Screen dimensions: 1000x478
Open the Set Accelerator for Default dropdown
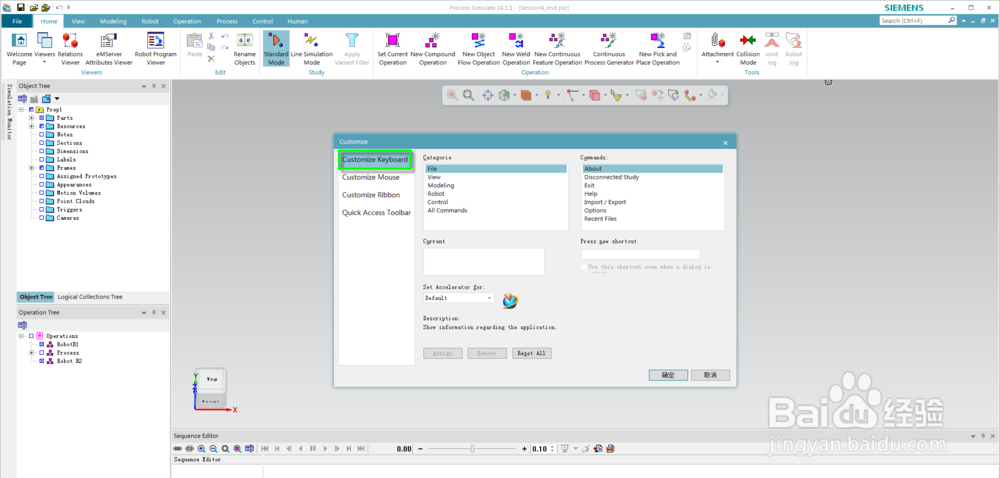pos(489,298)
